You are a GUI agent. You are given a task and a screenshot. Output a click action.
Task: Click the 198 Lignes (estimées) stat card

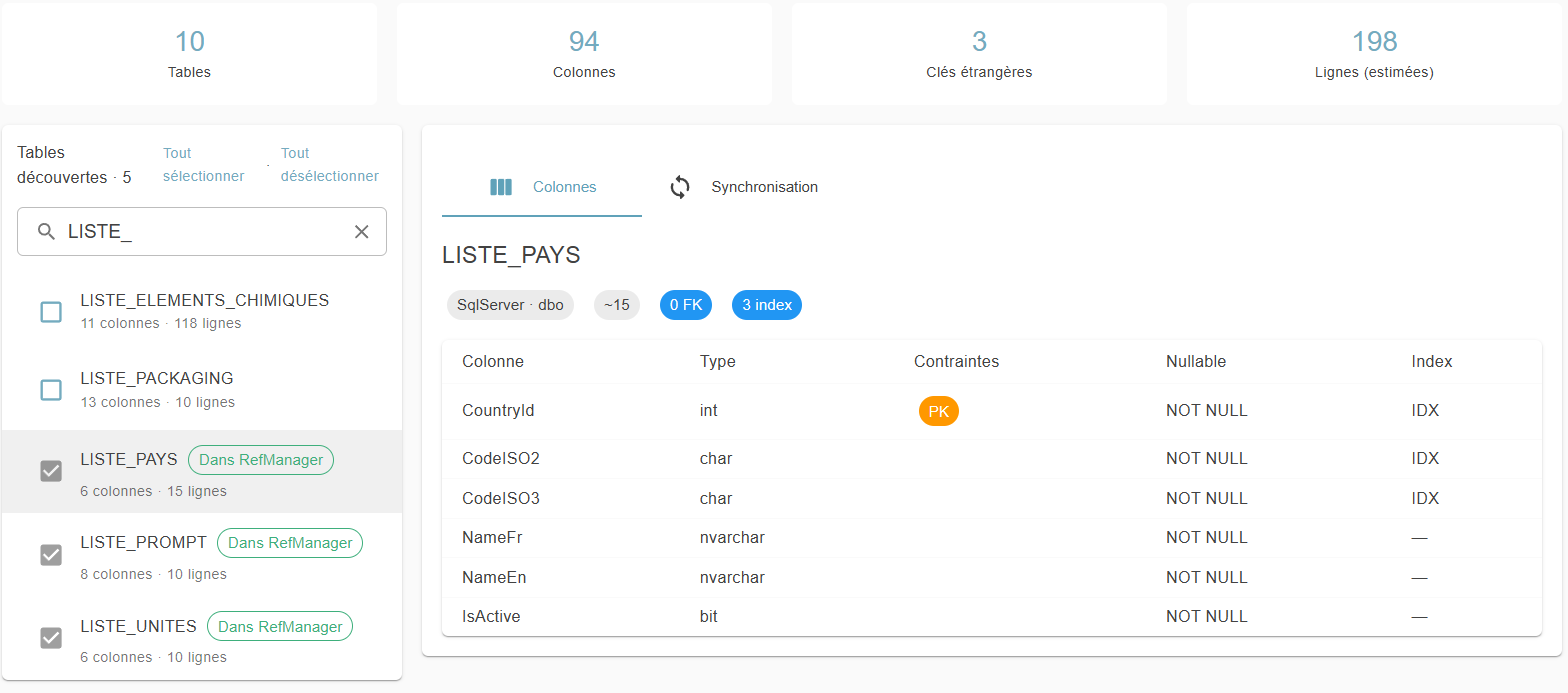coord(1374,53)
